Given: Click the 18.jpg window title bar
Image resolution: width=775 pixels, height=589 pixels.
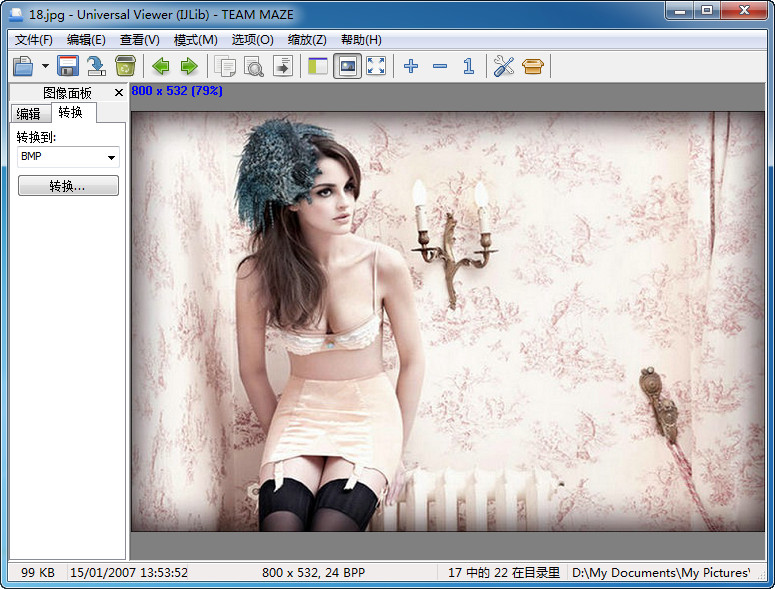Looking at the screenshot, I should tap(161, 14).
